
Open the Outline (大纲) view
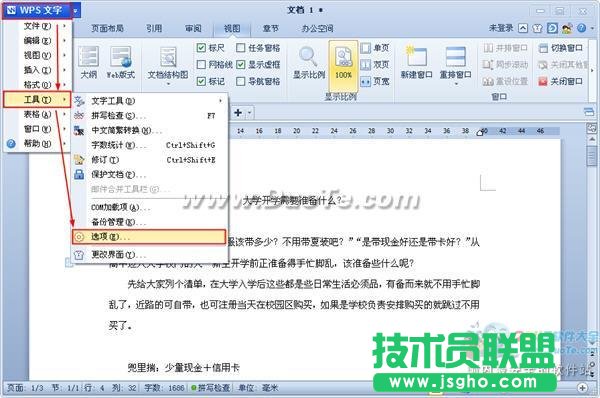click(89, 62)
